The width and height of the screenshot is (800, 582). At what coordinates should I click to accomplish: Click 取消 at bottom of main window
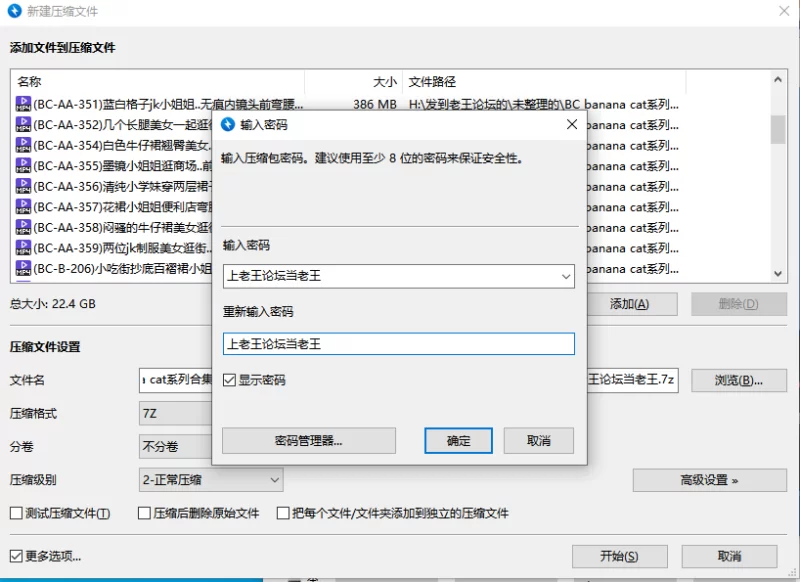click(729, 556)
